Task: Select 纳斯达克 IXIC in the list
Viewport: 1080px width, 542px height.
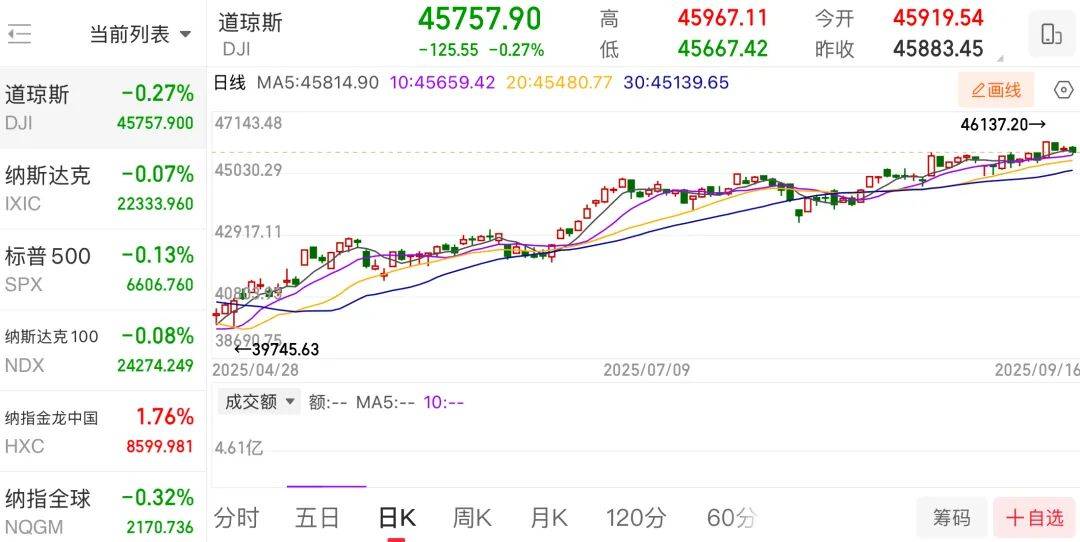Action: pyautogui.click(x=103, y=189)
